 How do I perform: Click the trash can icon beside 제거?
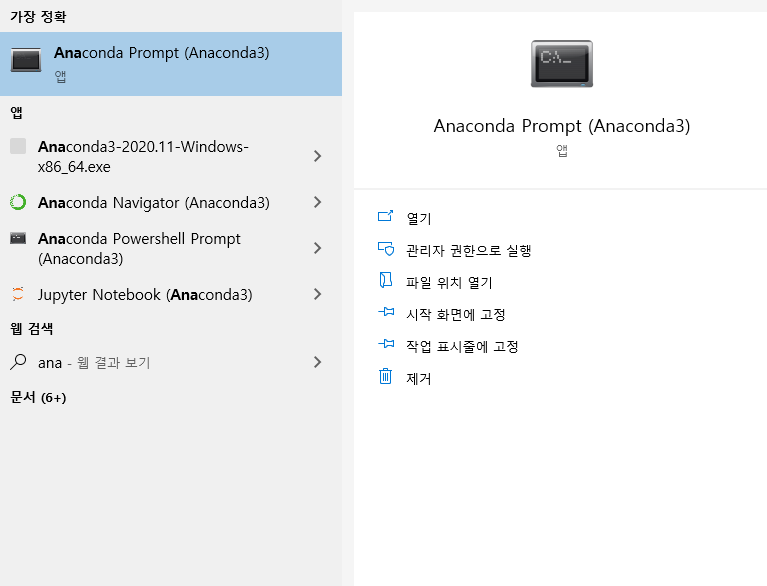point(385,376)
